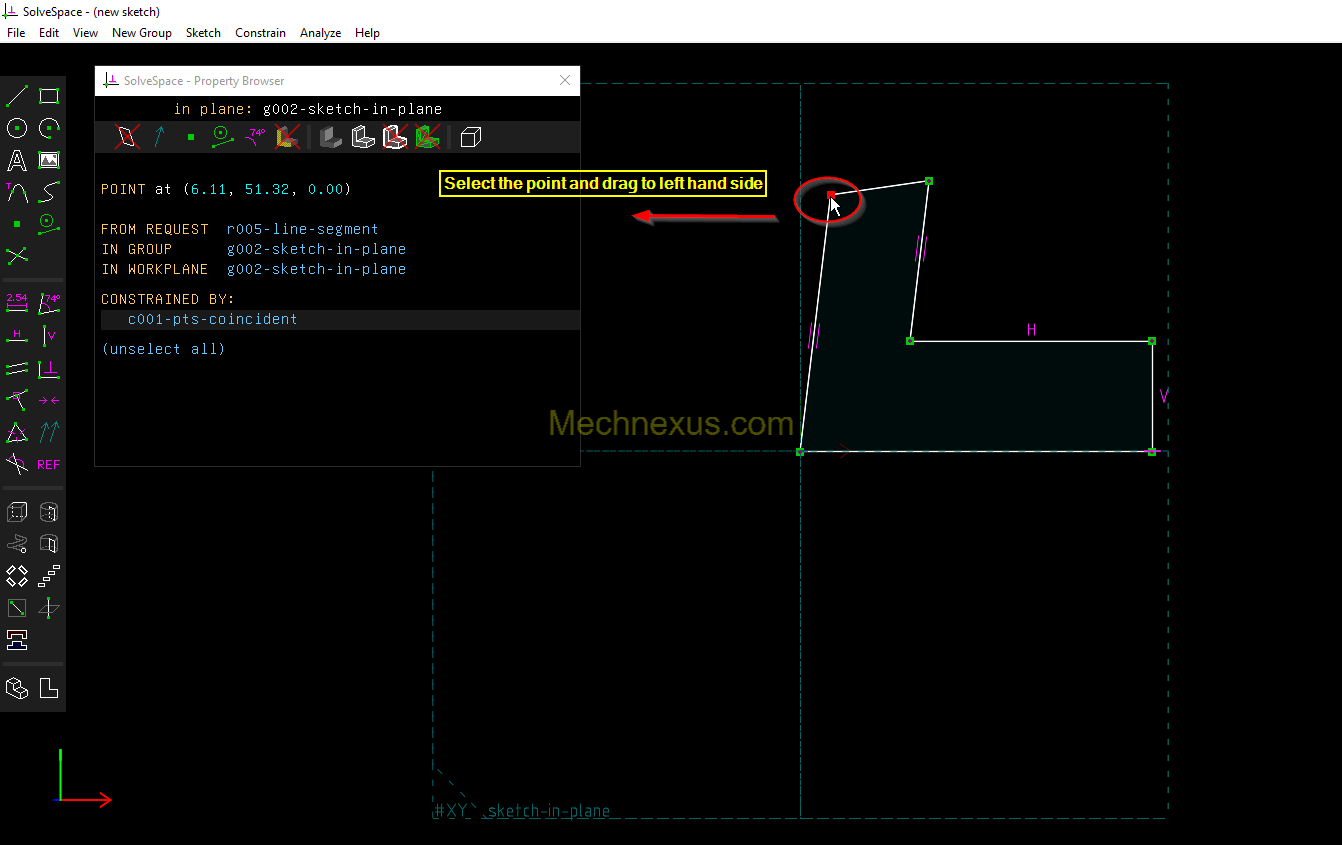This screenshot has height=845, width=1342.
Task: Select the extrude group tool
Action: click(17, 512)
